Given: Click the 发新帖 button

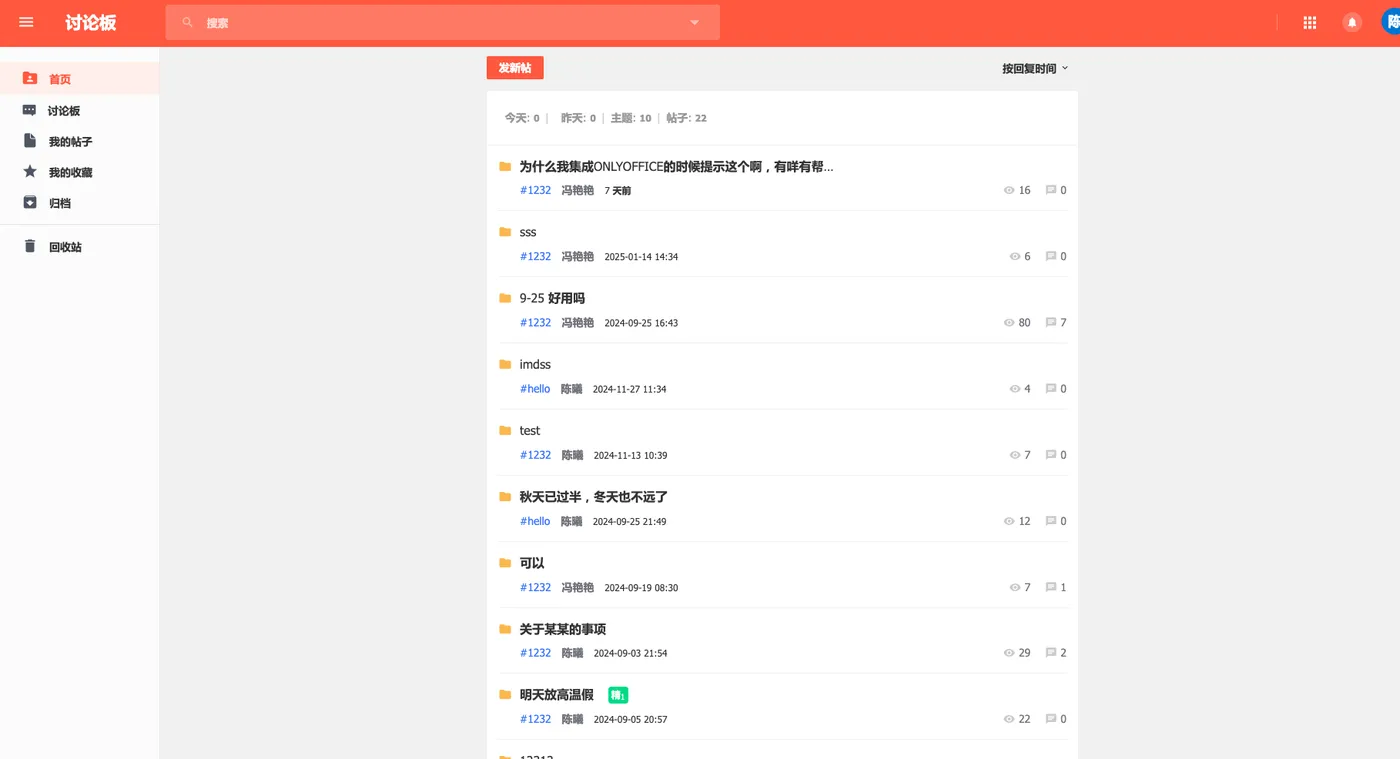Looking at the screenshot, I should pyautogui.click(x=515, y=67).
